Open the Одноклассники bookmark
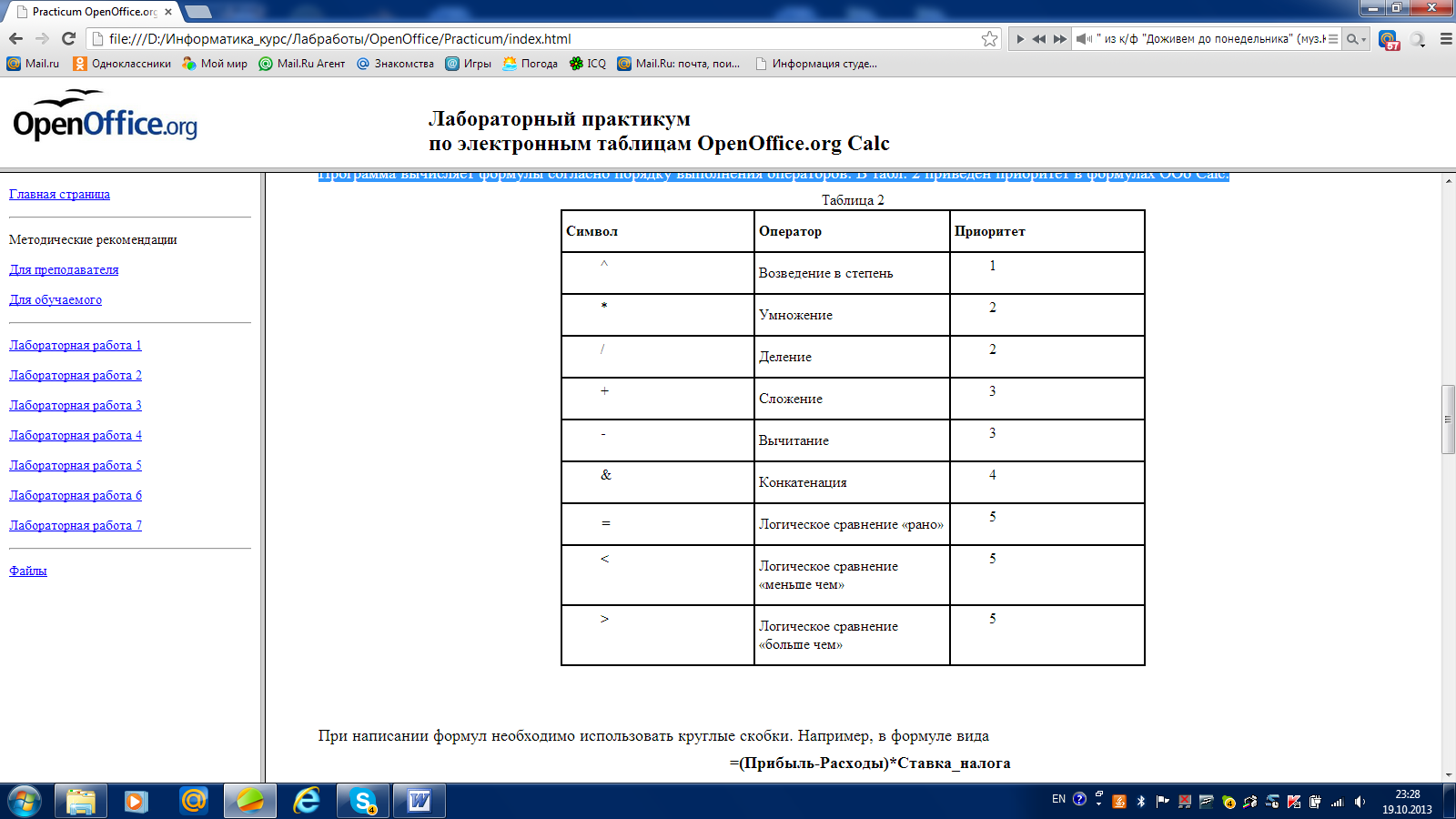The image size is (1456, 819). coord(122,64)
